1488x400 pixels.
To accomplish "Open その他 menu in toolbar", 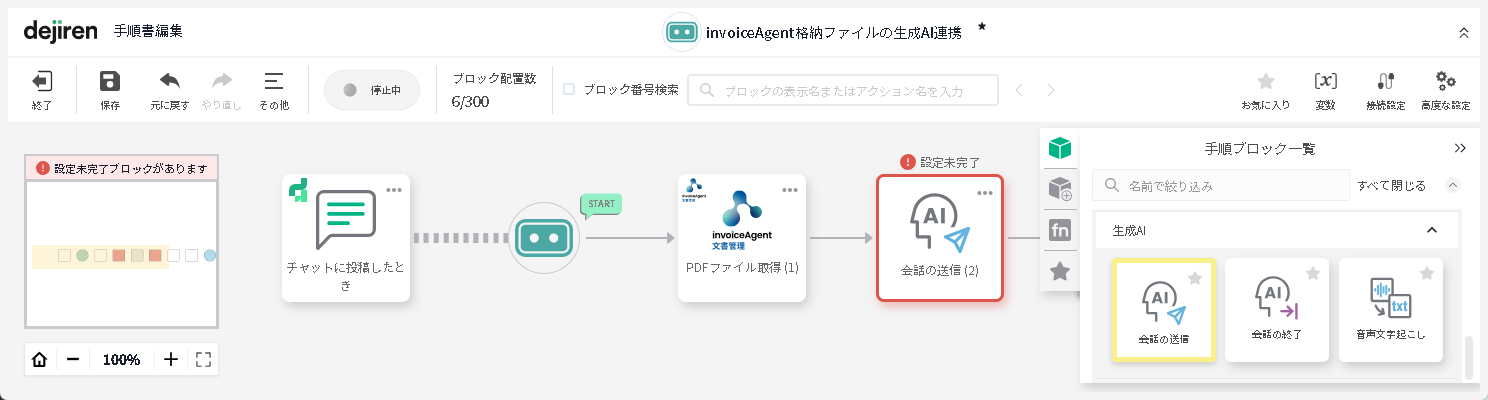I will [273, 82].
